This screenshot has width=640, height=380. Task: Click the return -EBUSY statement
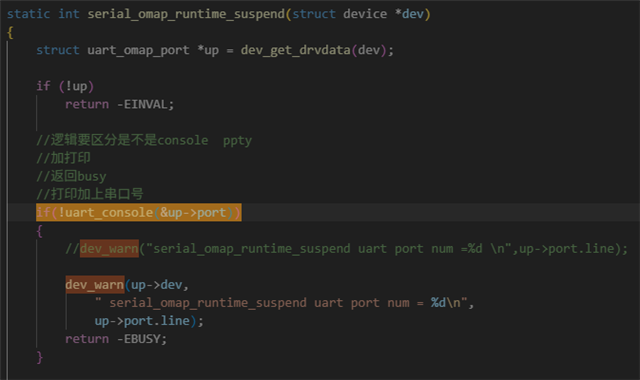[x=116, y=339]
